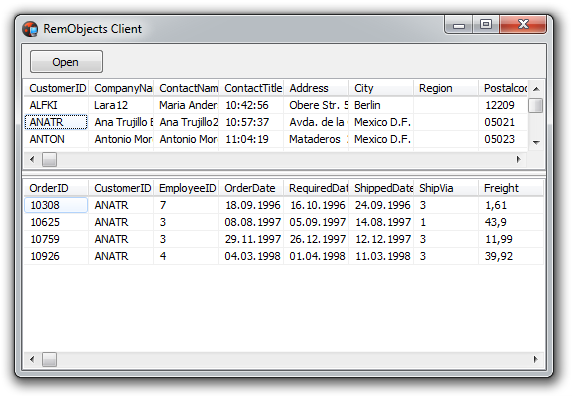Click the shipped date 24.09.1996 cell
572x396 pixels.
click(381, 205)
